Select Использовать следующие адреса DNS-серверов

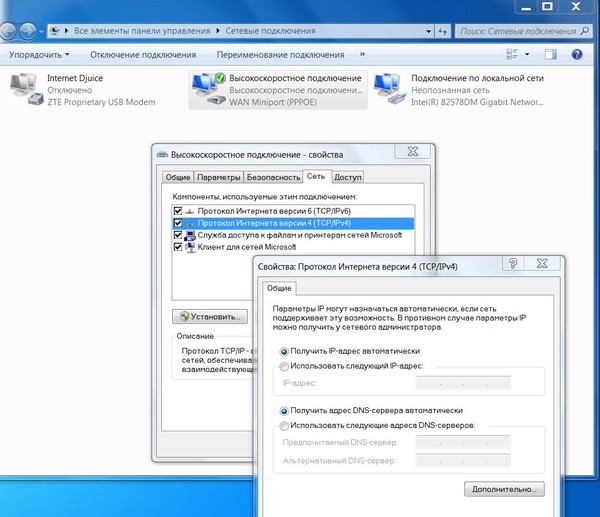(284, 426)
